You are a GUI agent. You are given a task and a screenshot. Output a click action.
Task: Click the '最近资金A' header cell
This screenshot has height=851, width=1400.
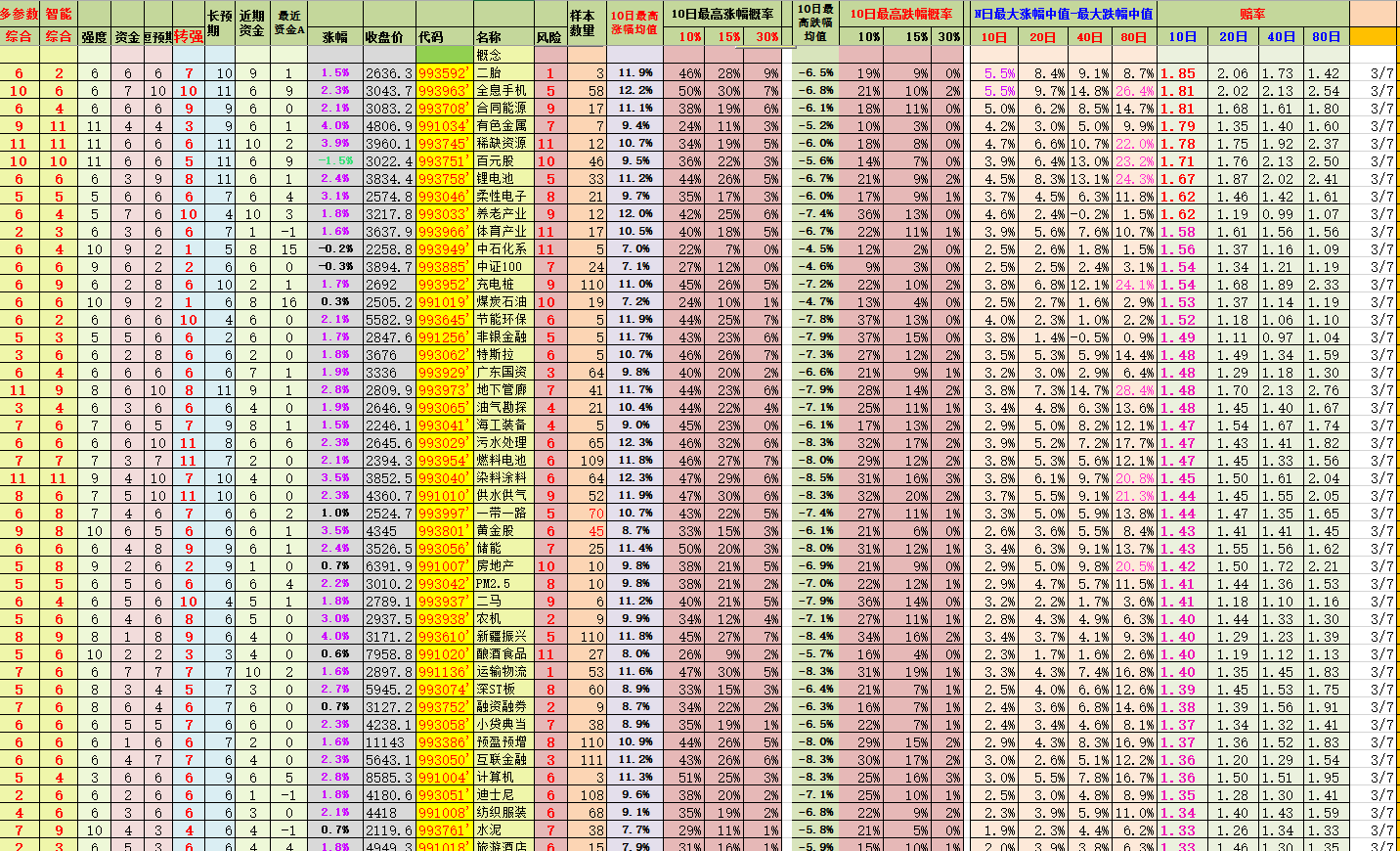pyautogui.click(x=288, y=22)
